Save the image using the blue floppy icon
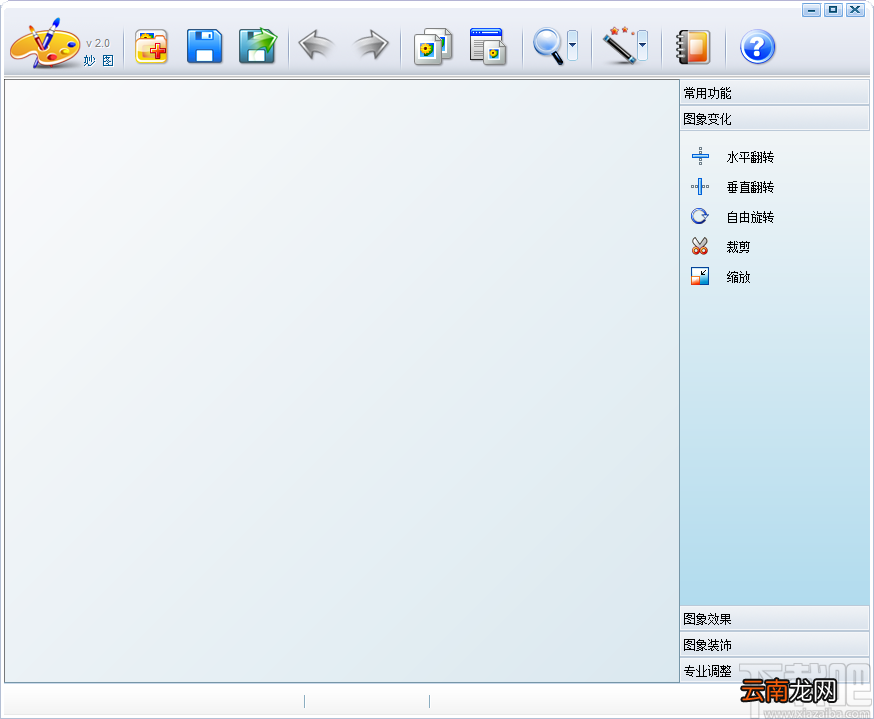 tap(204, 47)
